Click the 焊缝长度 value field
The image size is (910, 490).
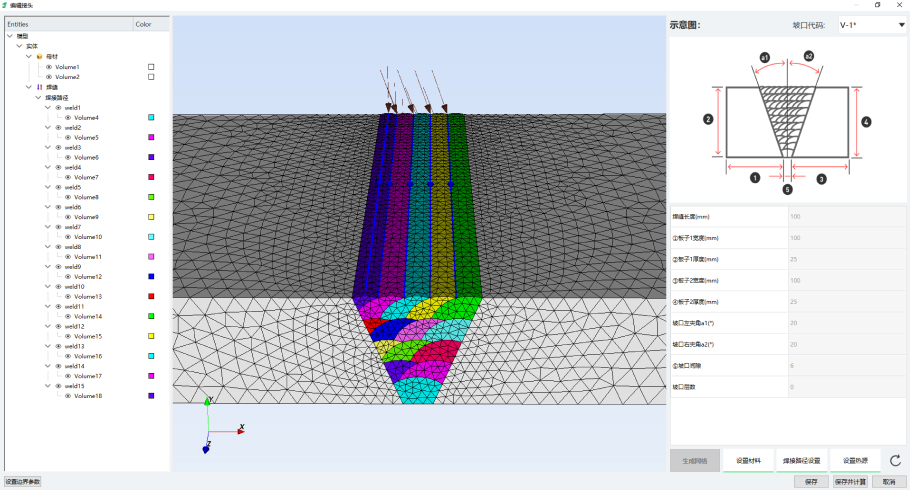[x=846, y=216]
